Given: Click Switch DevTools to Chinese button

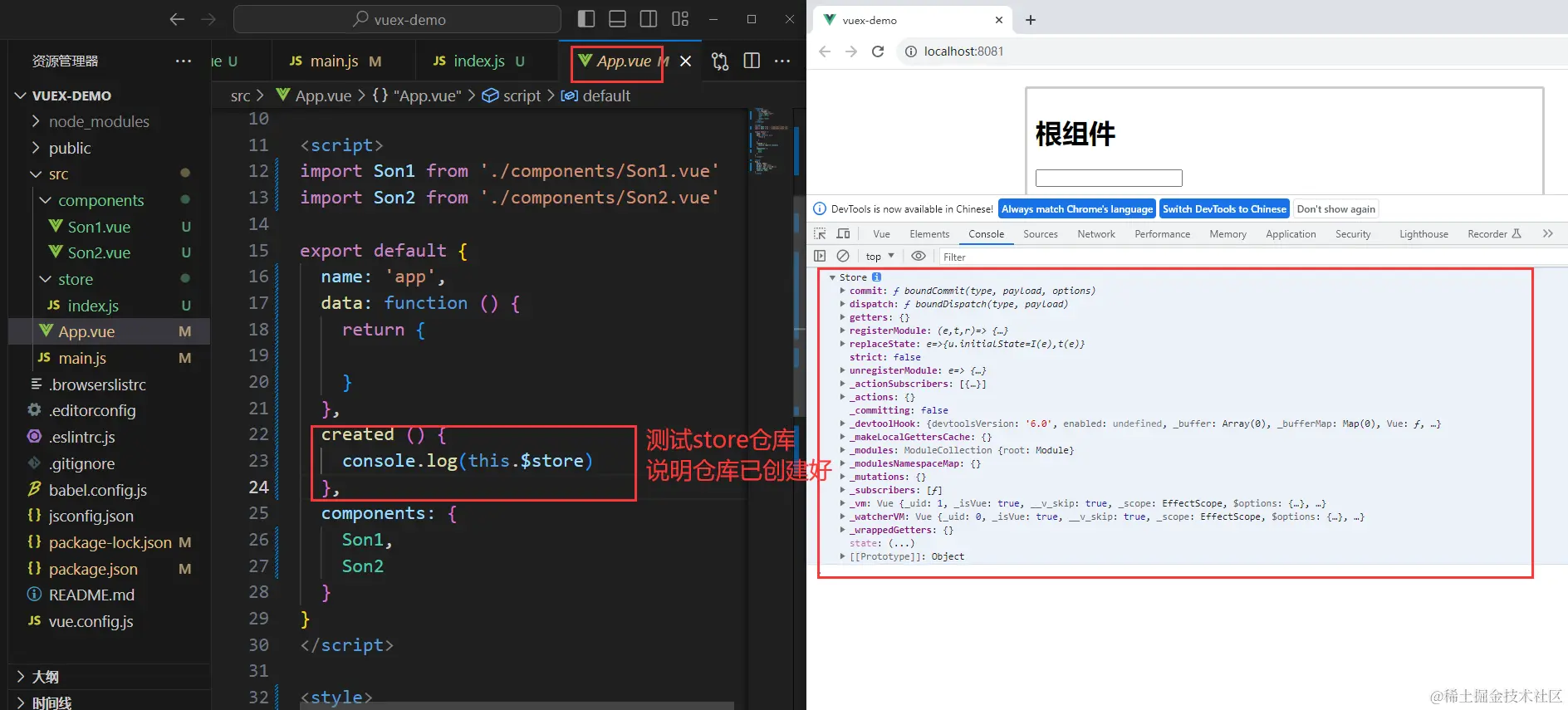Looking at the screenshot, I should [x=1224, y=209].
